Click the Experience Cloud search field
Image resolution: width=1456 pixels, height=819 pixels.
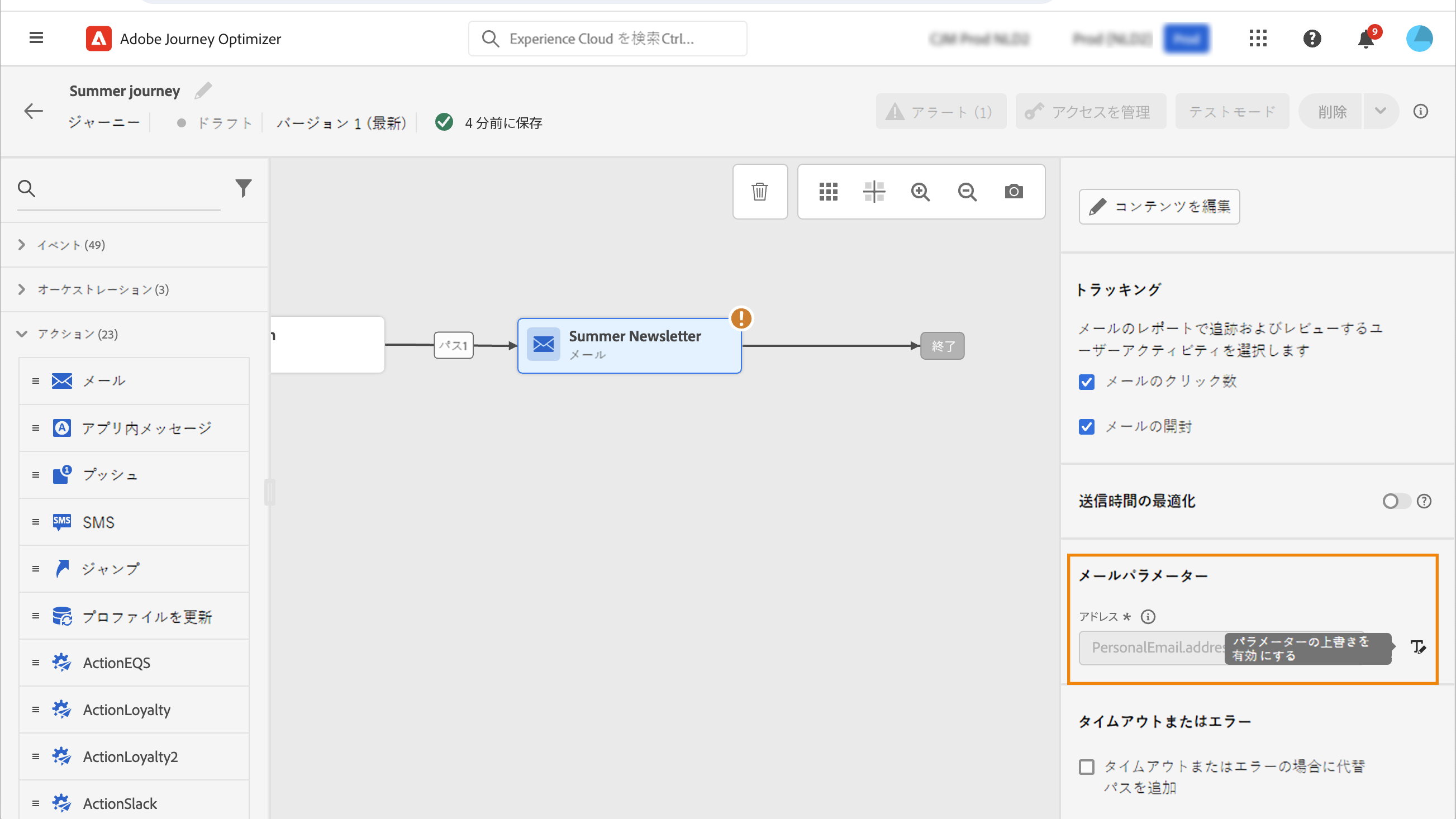pos(608,39)
